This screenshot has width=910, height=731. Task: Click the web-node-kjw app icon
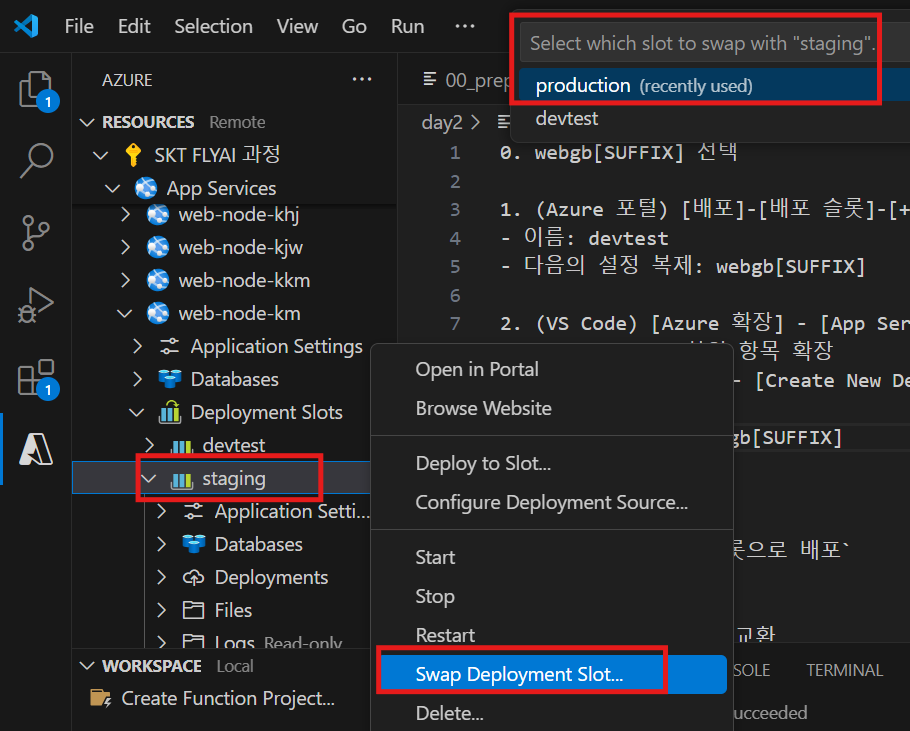158,247
